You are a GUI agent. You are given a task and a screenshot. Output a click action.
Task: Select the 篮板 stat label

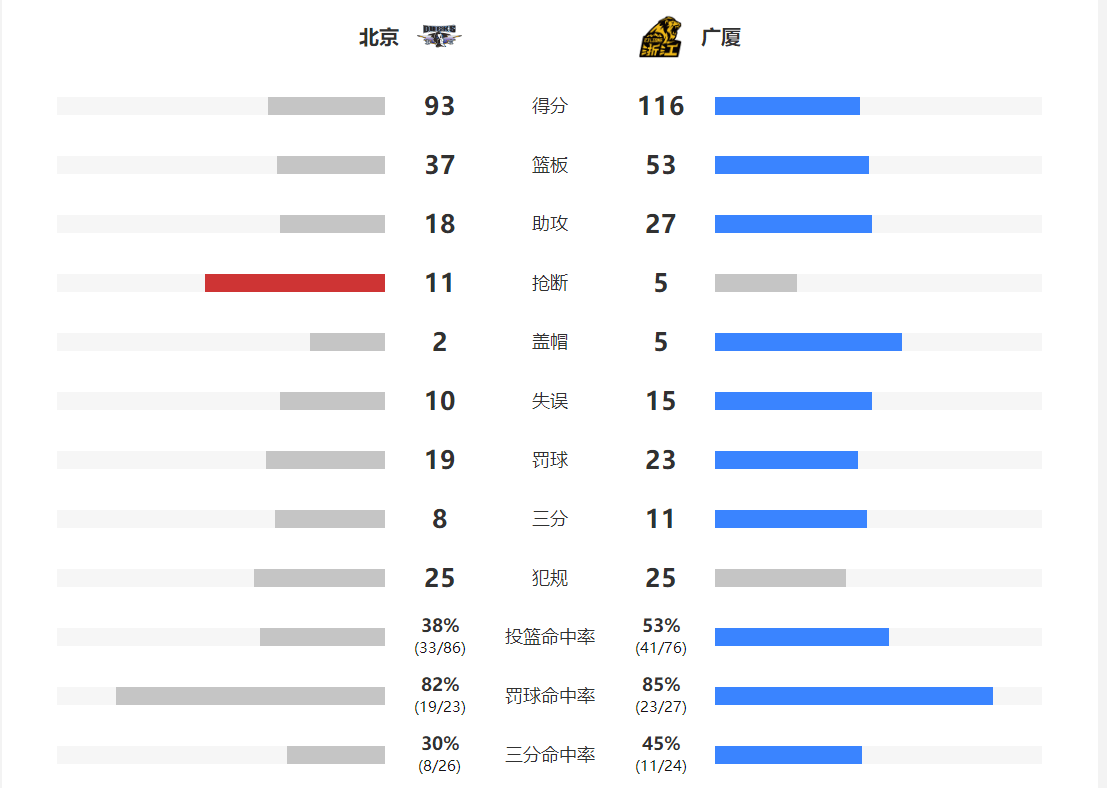(550, 165)
